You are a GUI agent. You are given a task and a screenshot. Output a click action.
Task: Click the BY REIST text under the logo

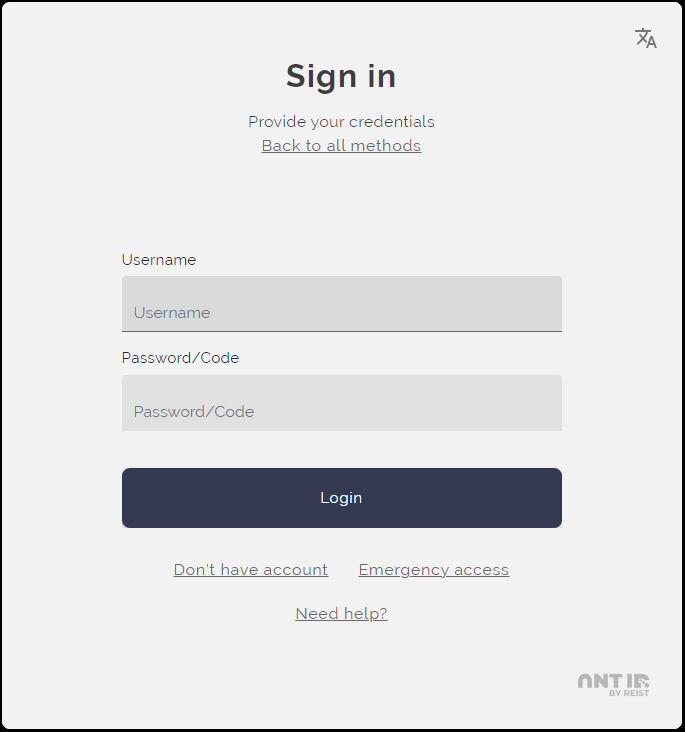[629, 693]
